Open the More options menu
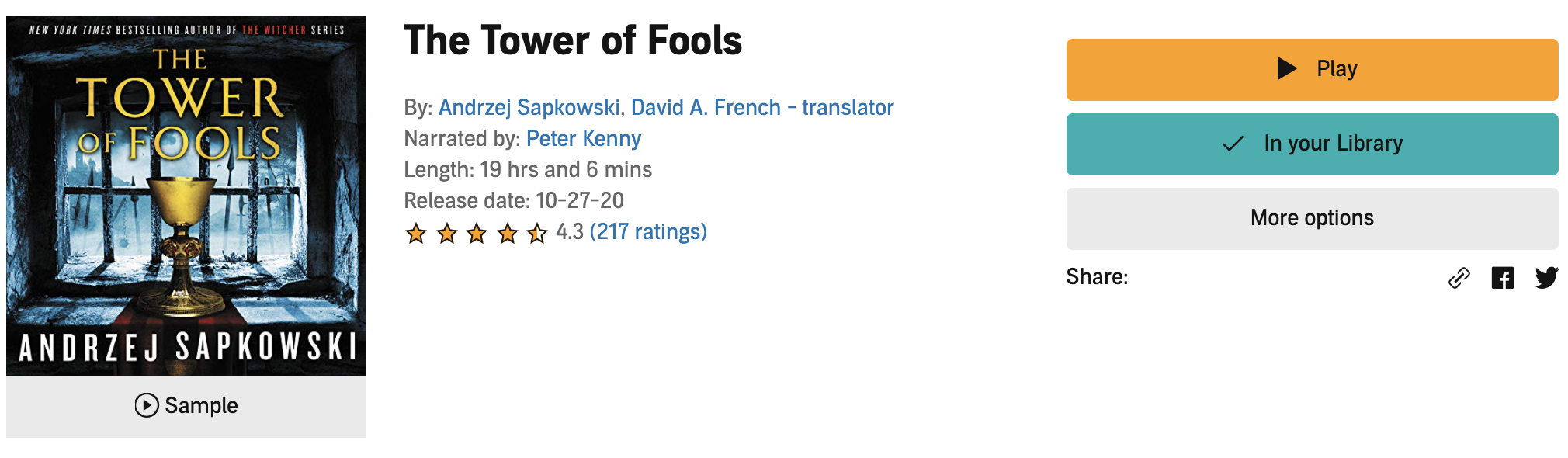1568x458 pixels. [1312, 218]
